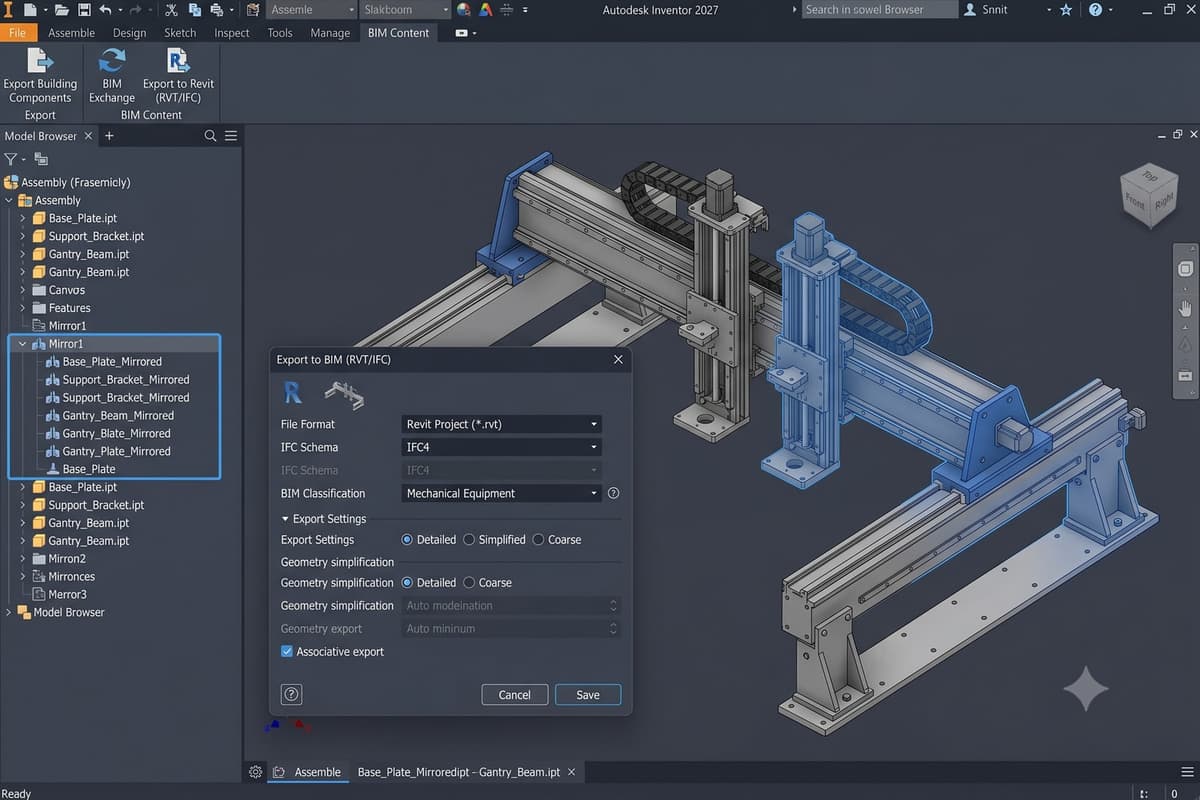Expand the Features folder node

pyautogui.click(x=22, y=308)
